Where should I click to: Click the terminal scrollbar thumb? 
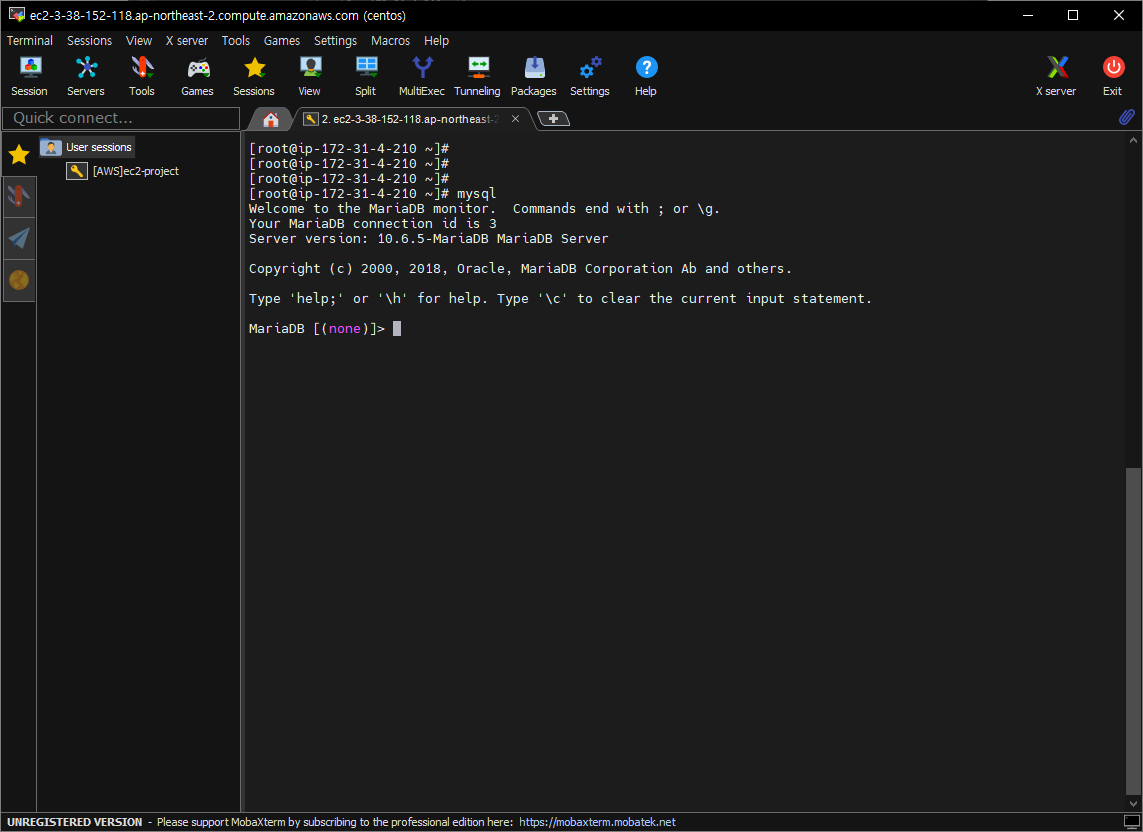pyautogui.click(x=1133, y=631)
